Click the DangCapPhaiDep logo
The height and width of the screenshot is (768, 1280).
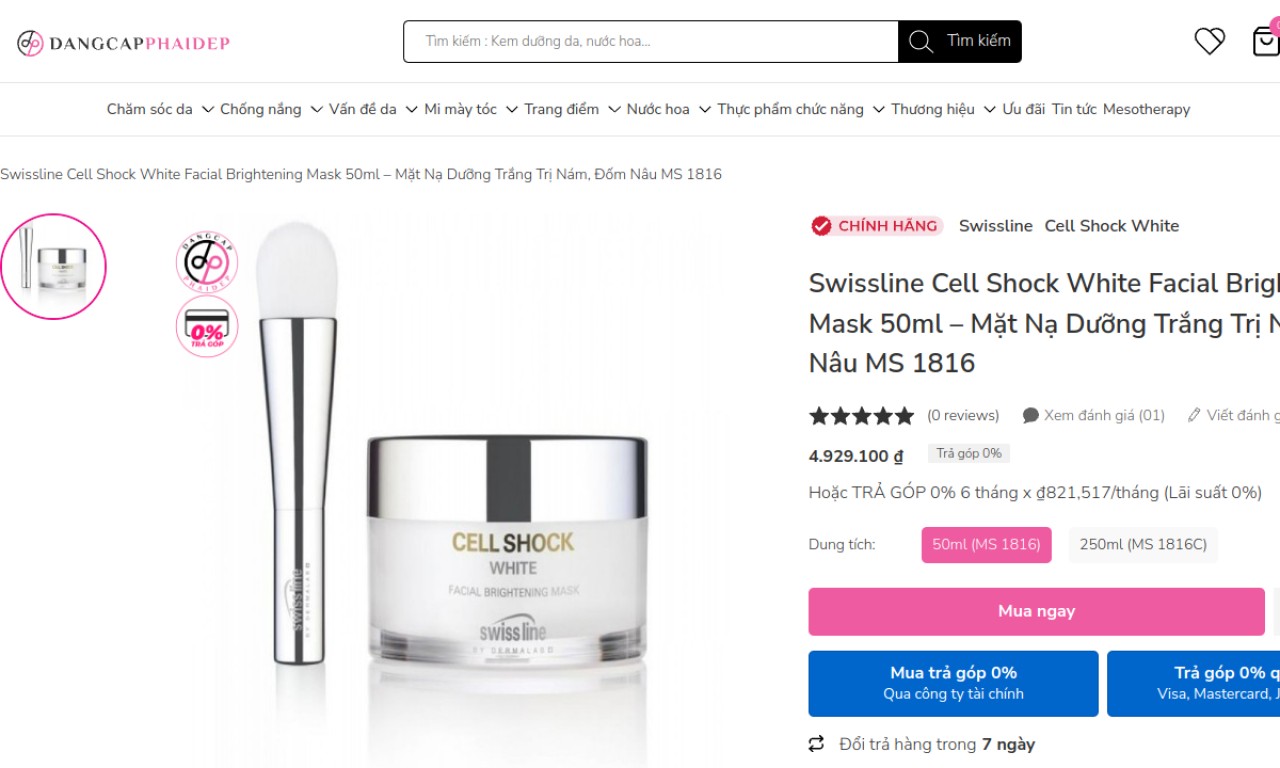coord(124,43)
